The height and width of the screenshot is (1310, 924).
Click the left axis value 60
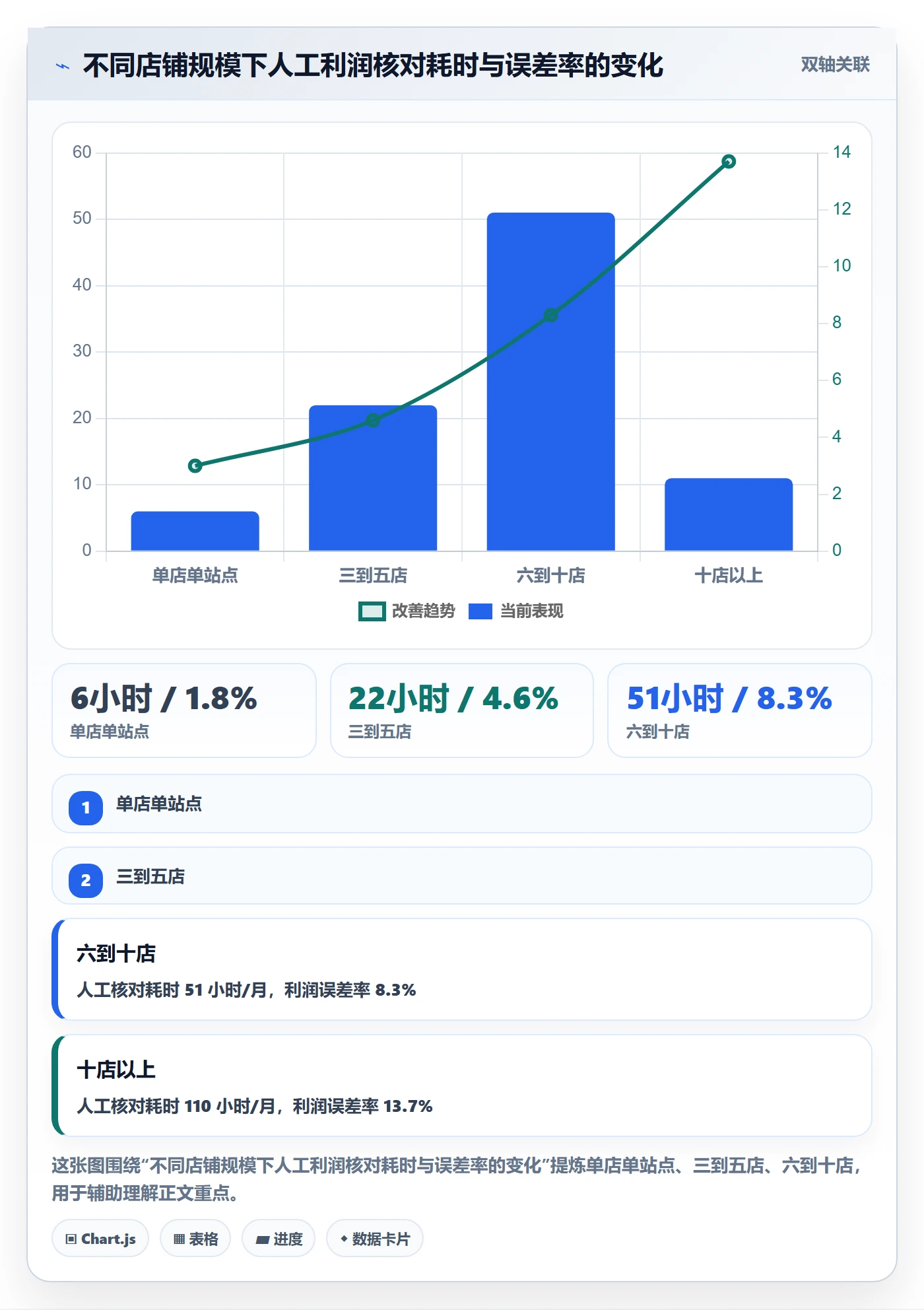coord(82,153)
